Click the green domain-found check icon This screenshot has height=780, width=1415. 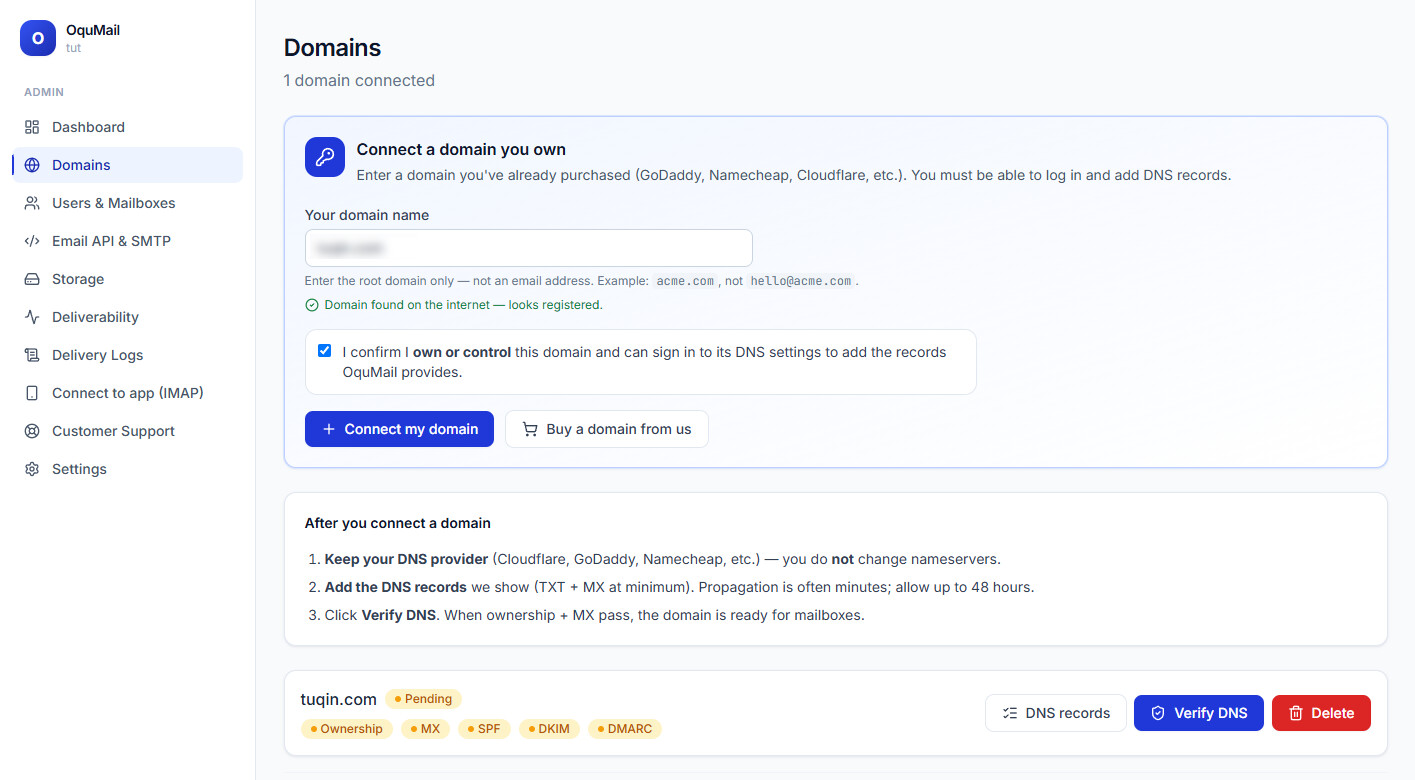(x=311, y=305)
